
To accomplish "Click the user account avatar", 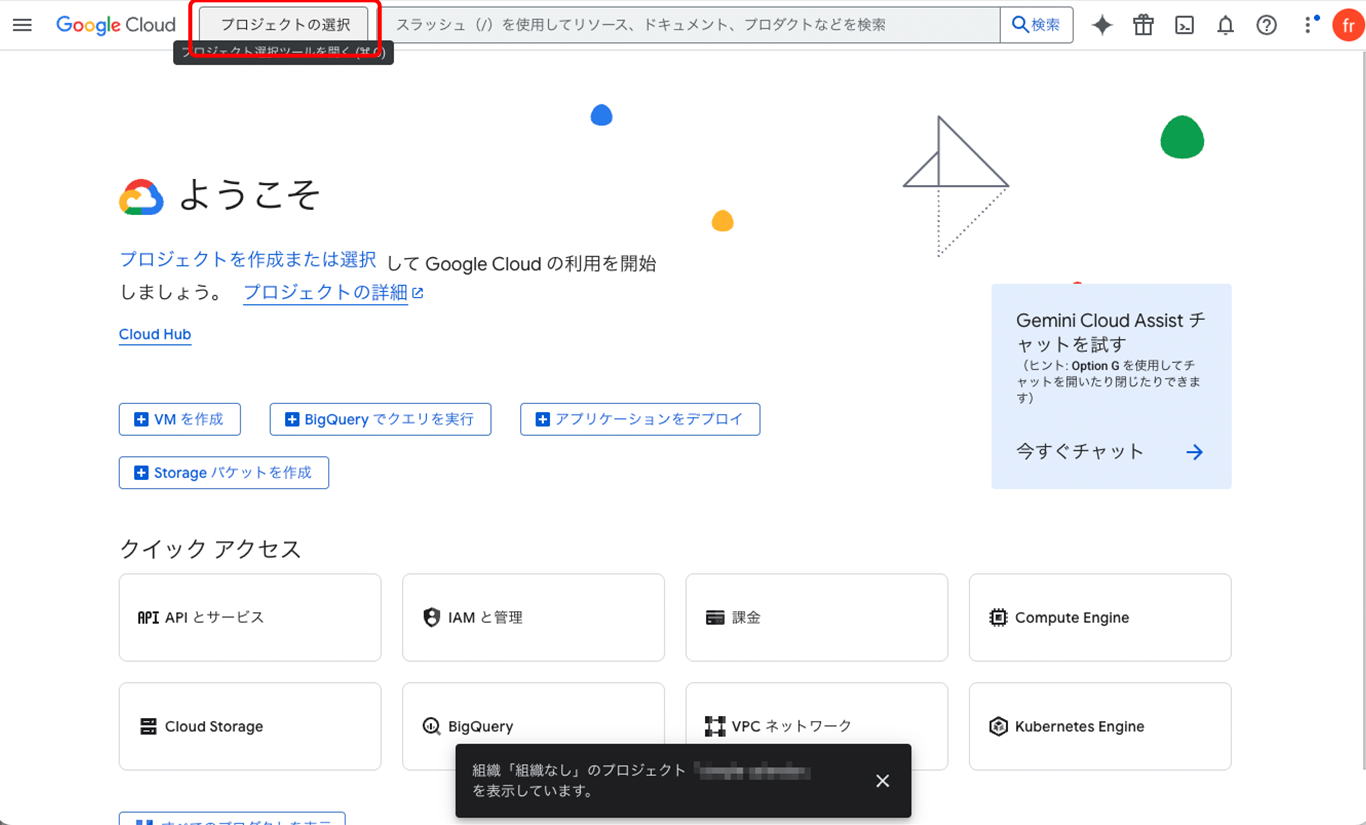I will (x=1348, y=25).
